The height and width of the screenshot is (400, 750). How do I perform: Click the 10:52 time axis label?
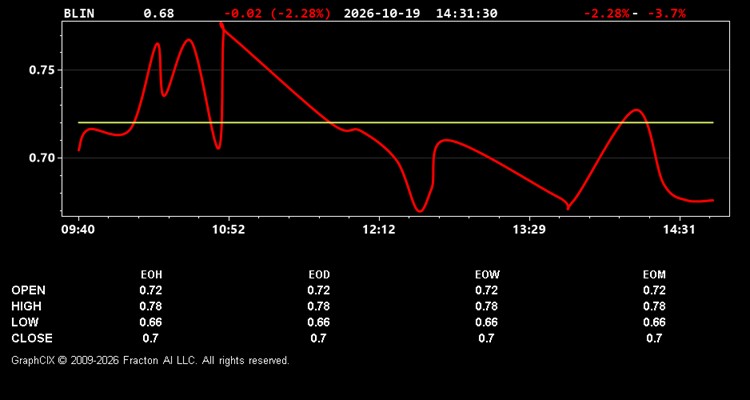click(x=228, y=230)
